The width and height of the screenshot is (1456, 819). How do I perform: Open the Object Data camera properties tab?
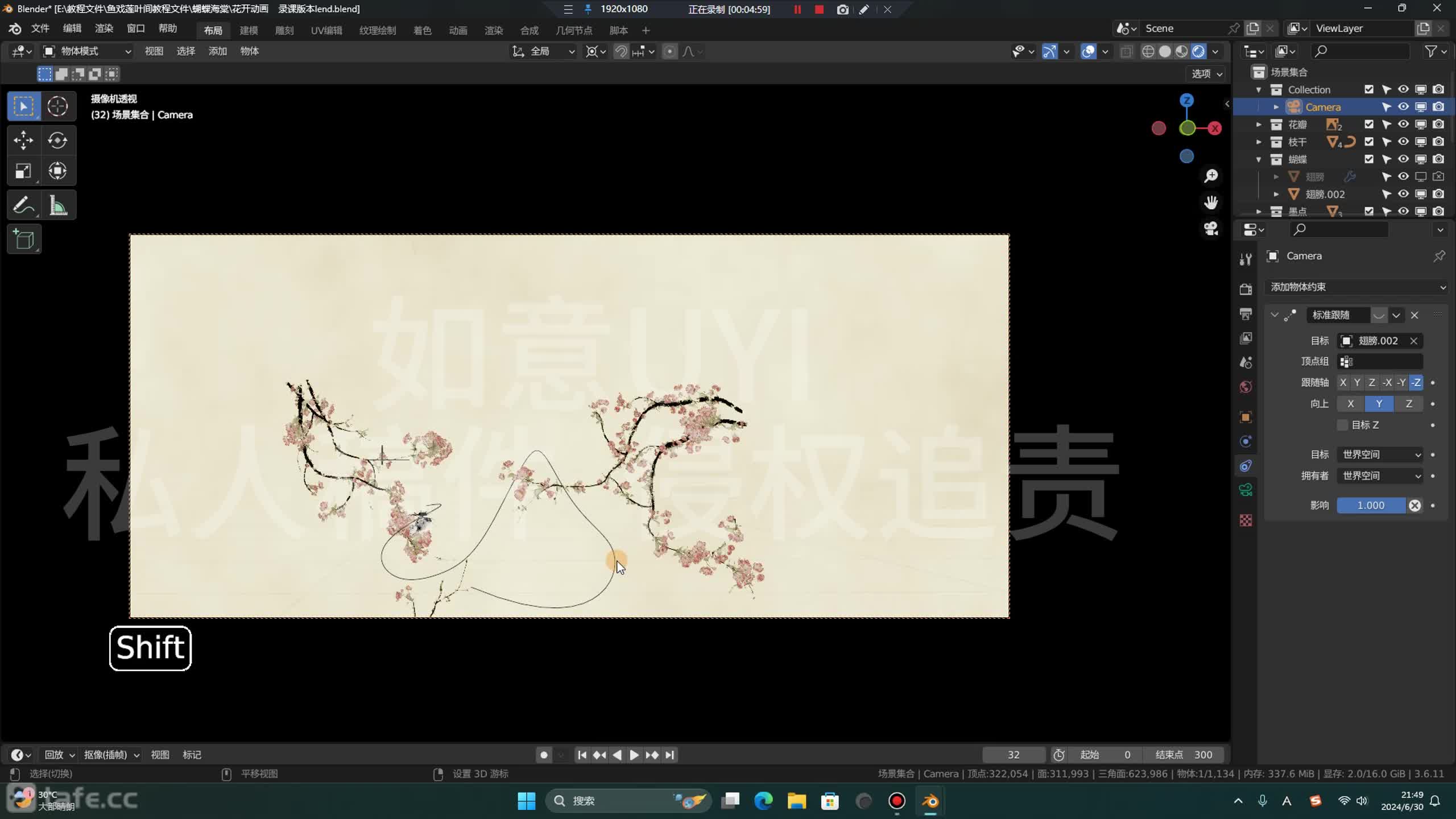tap(1246, 490)
